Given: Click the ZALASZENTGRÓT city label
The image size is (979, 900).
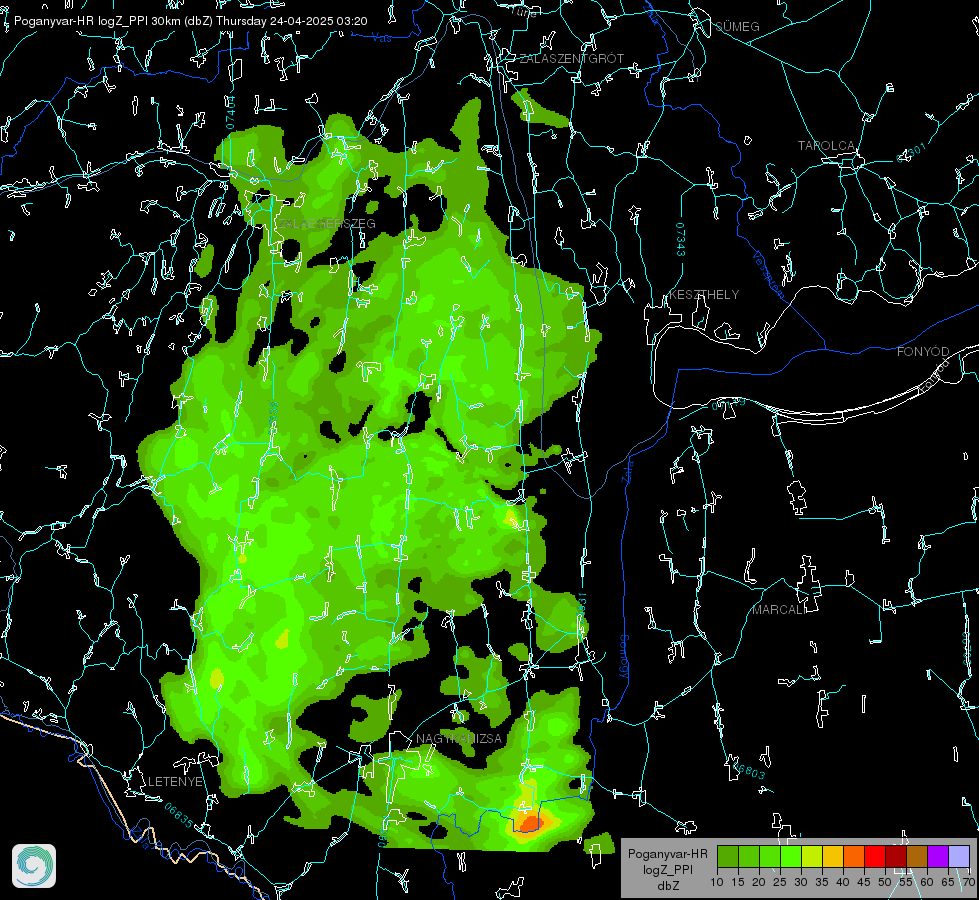Looking at the screenshot, I should tap(572, 59).
